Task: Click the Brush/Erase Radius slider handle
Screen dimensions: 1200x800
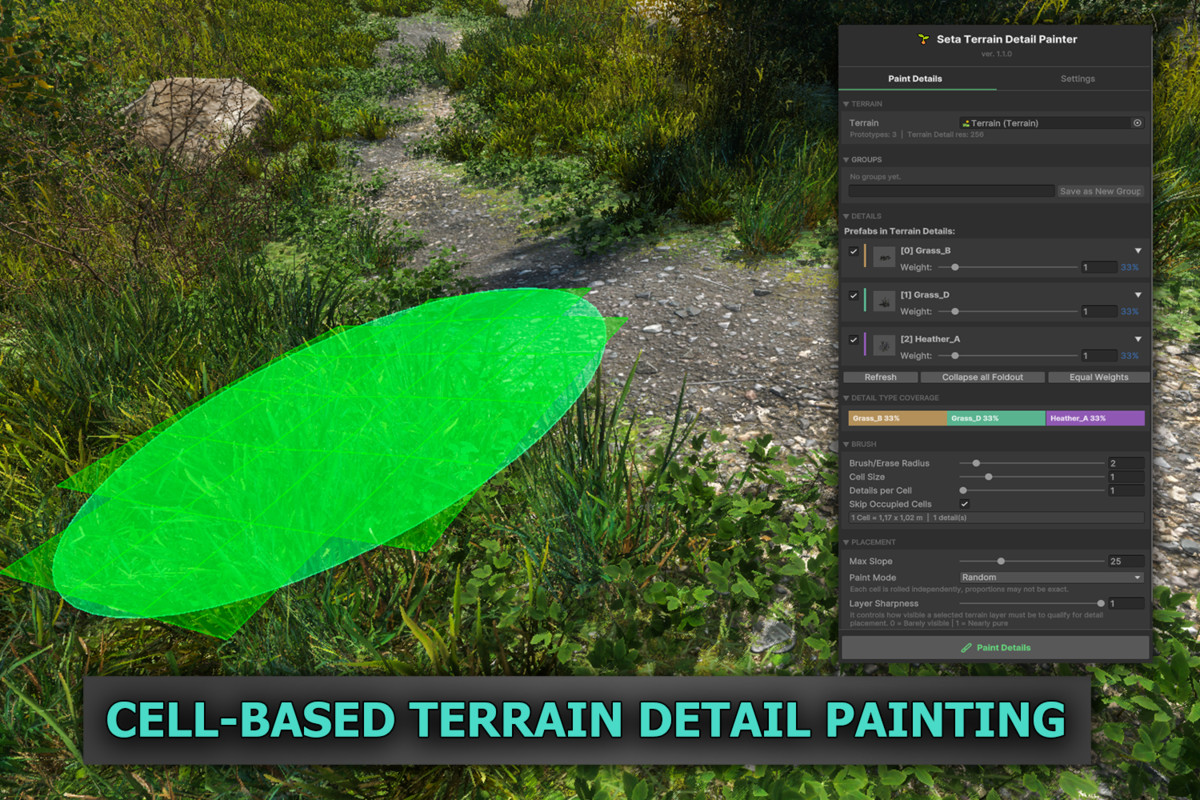Action: [x=976, y=463]
